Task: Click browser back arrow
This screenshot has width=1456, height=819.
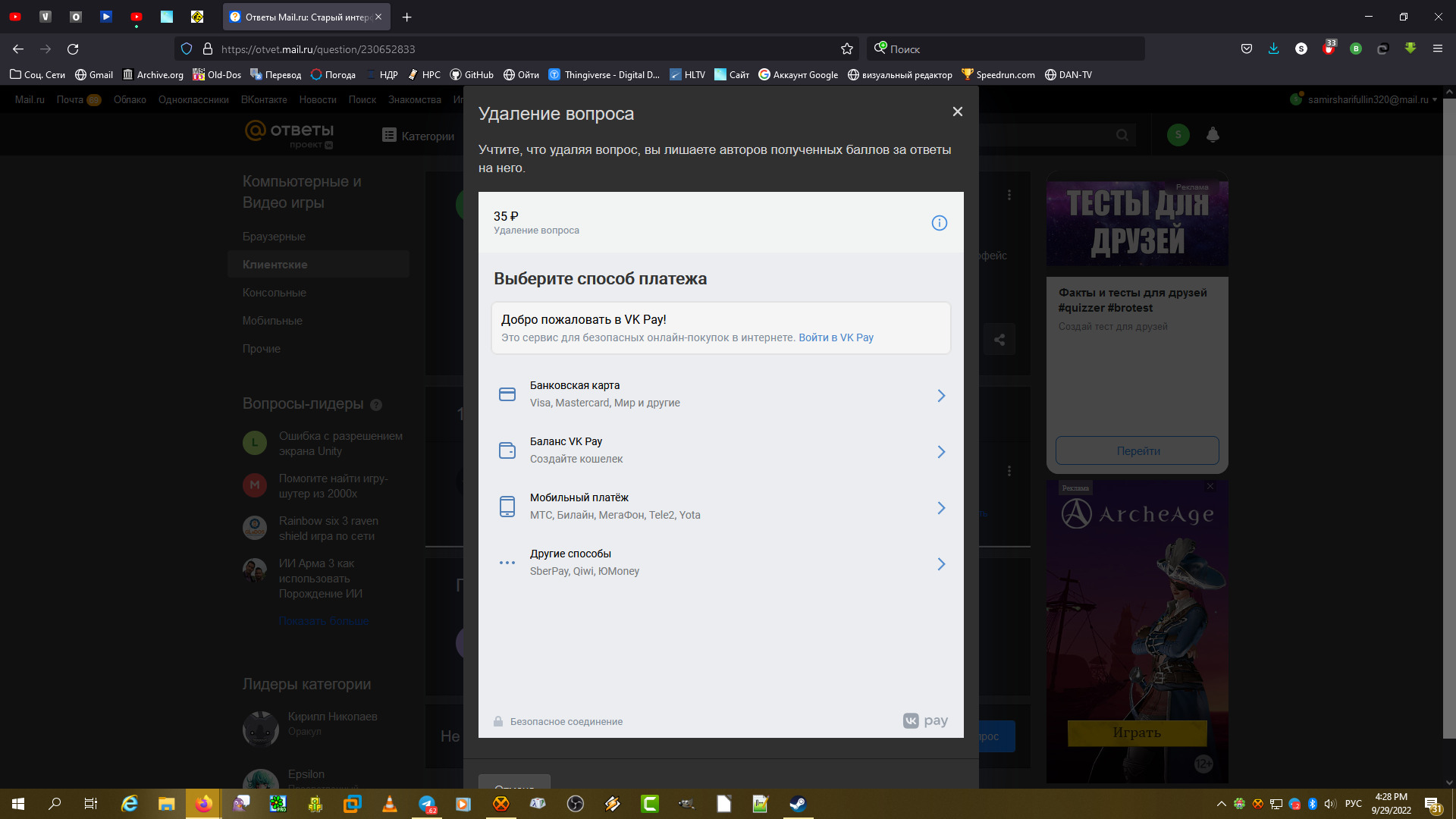Action: tap(18, 49)
